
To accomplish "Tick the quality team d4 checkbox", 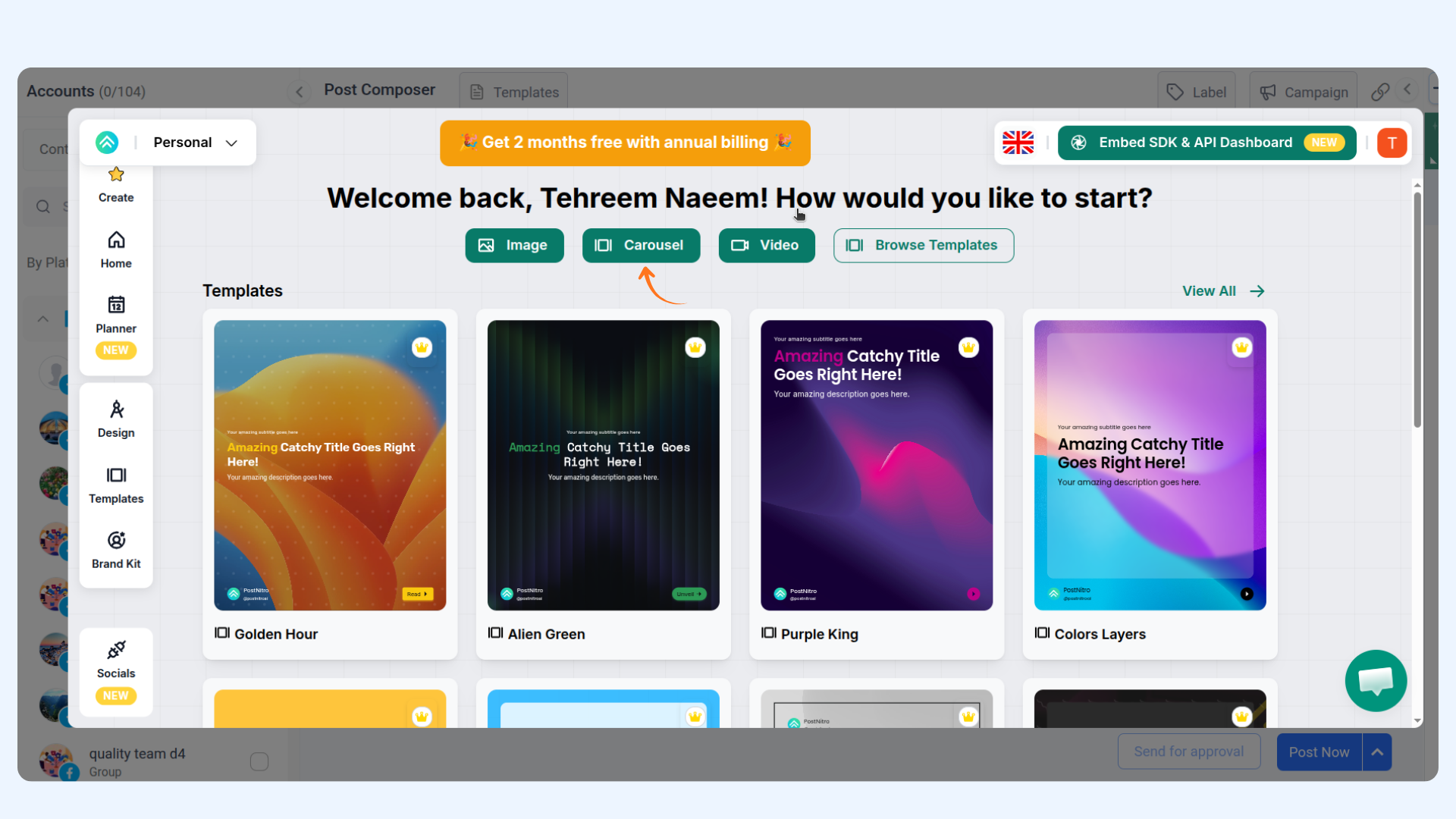I will [259, 761].
